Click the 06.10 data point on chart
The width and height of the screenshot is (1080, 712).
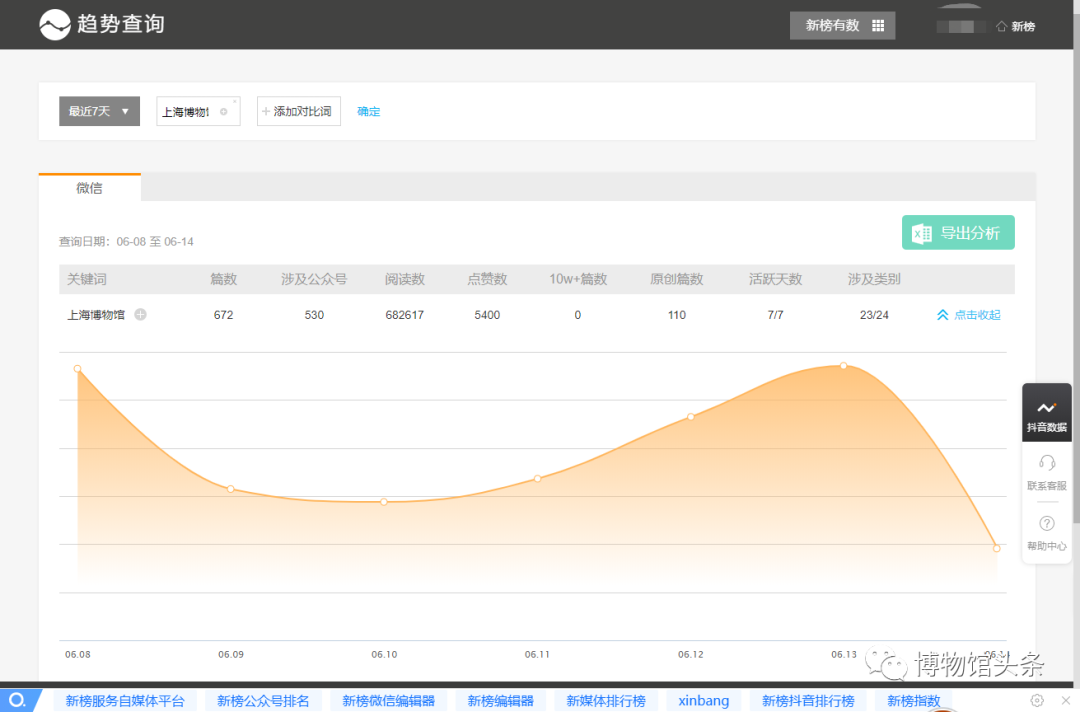point(384,502)
